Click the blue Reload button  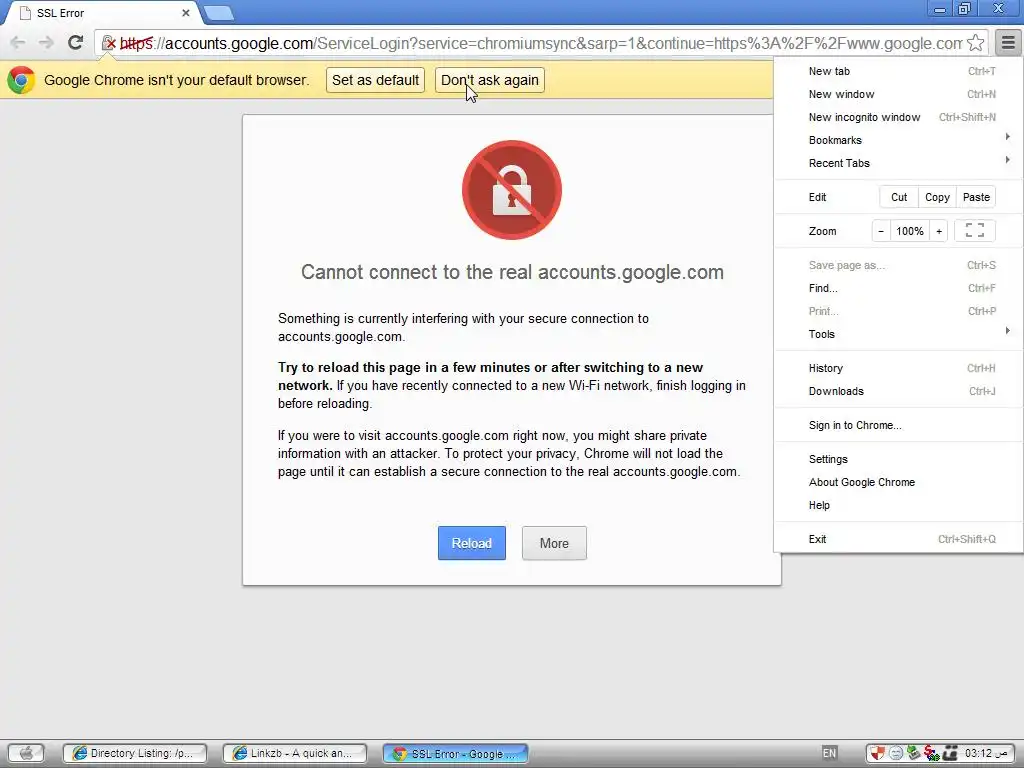(x=472, y=543)
